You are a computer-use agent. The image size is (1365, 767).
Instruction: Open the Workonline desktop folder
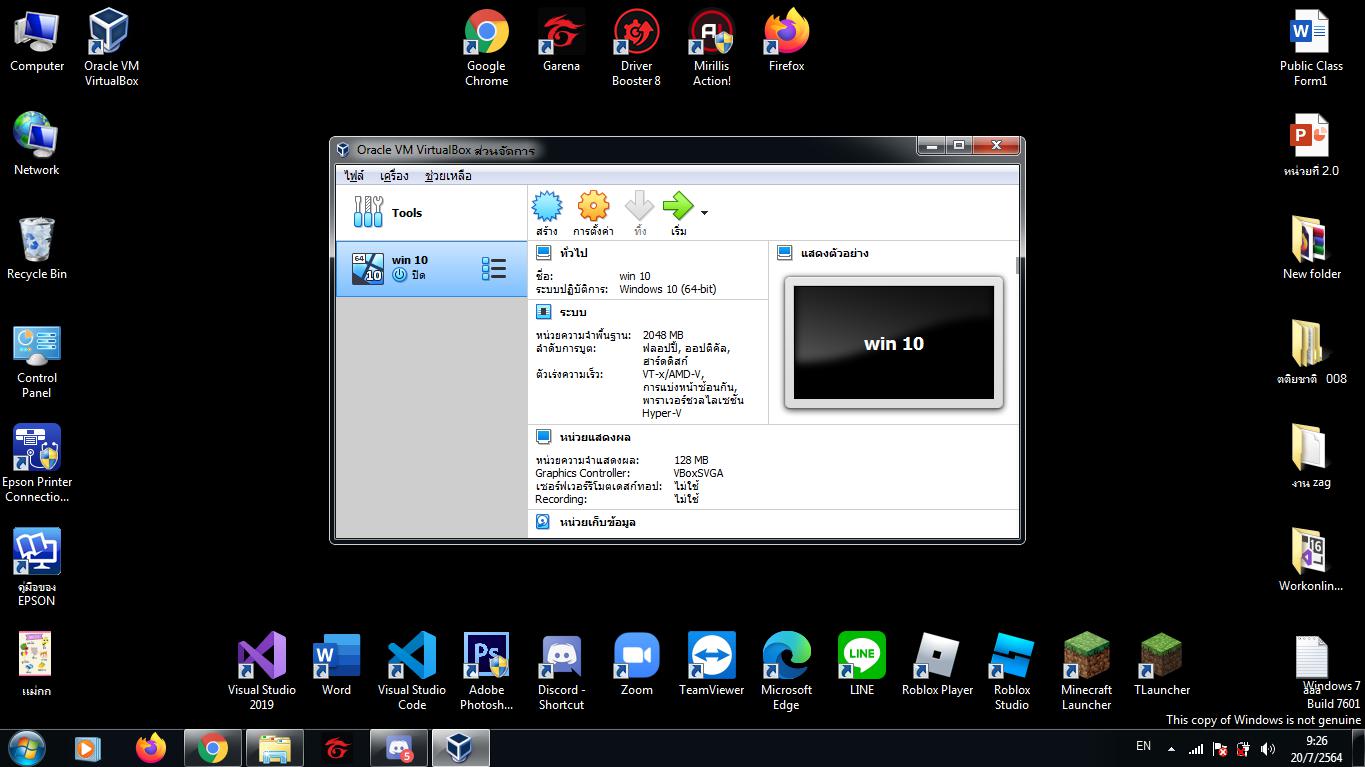(x=1311, y=560)
